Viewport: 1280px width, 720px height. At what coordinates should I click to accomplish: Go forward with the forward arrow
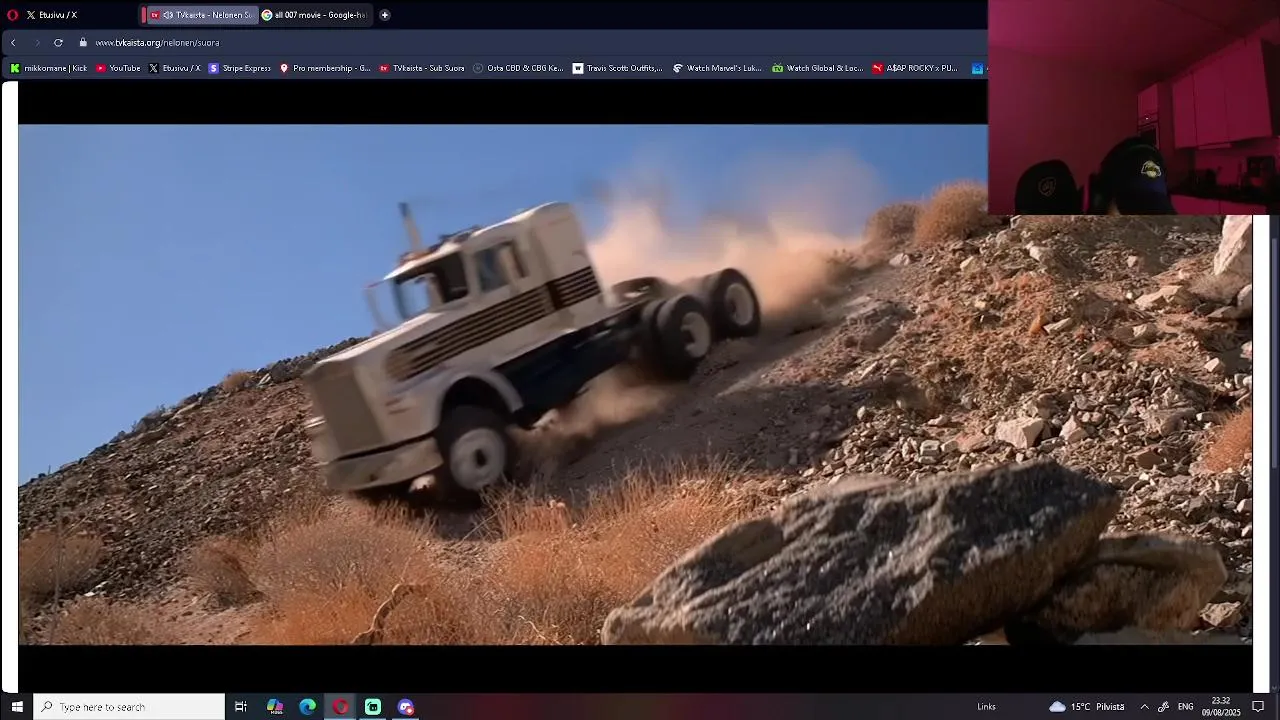tap(37, 43)
